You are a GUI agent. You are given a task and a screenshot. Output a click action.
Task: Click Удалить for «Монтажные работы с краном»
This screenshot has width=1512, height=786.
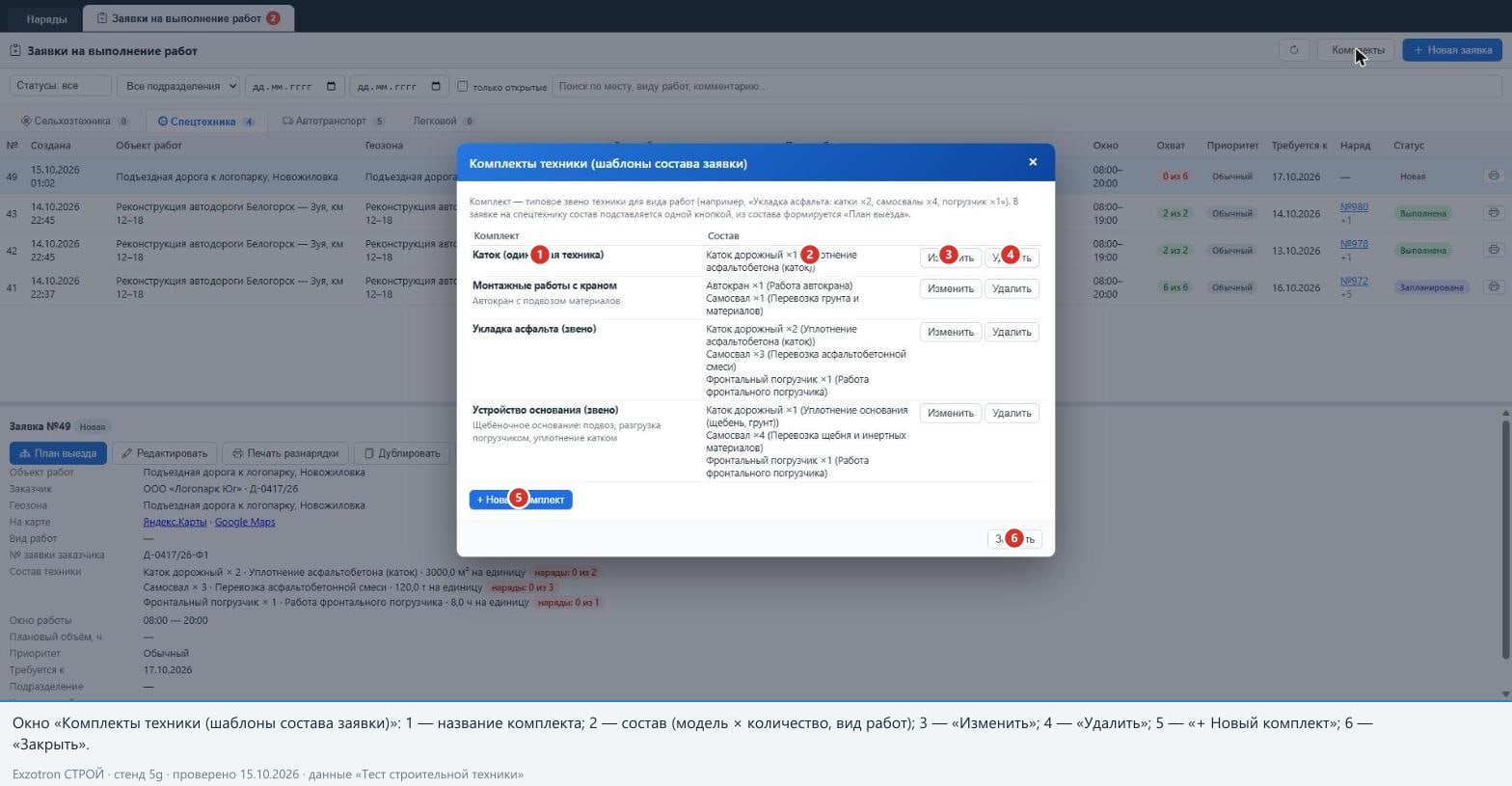1012,288
